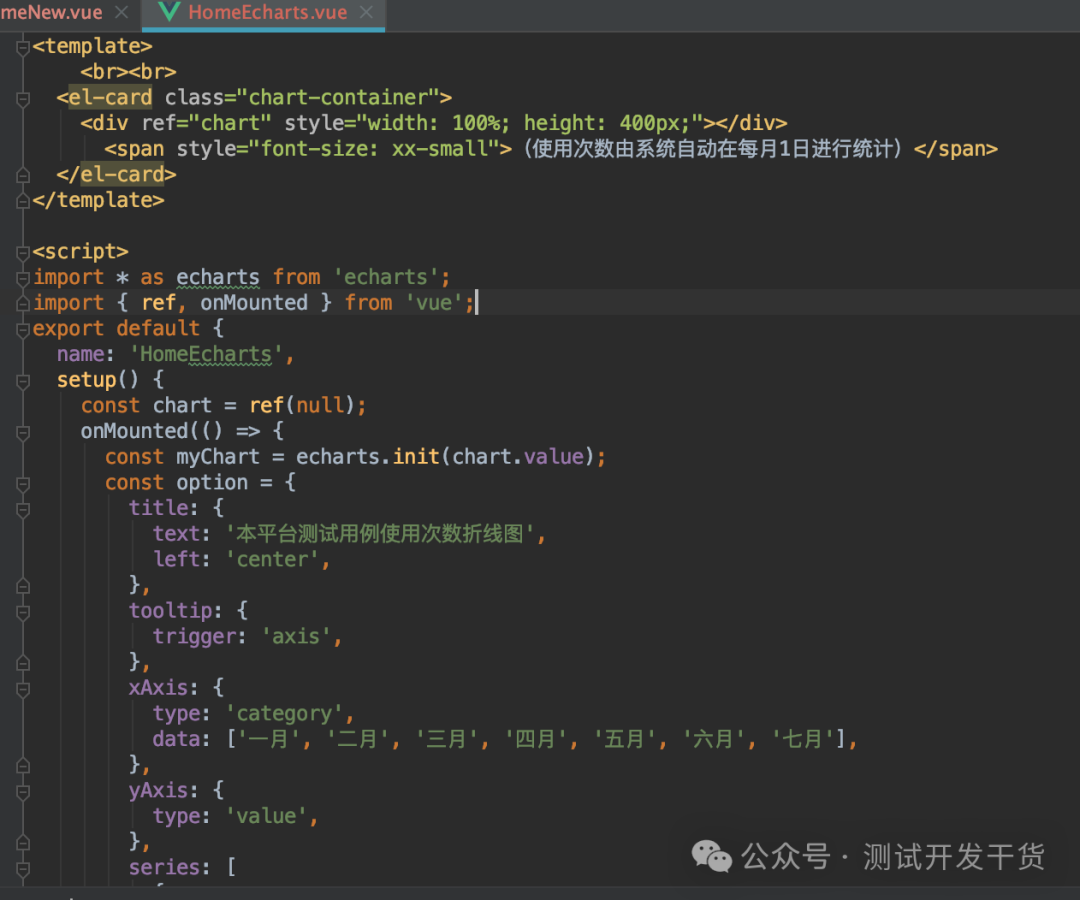
Task: Click the series array opening bracket
Action: click(x=231, y=867)
